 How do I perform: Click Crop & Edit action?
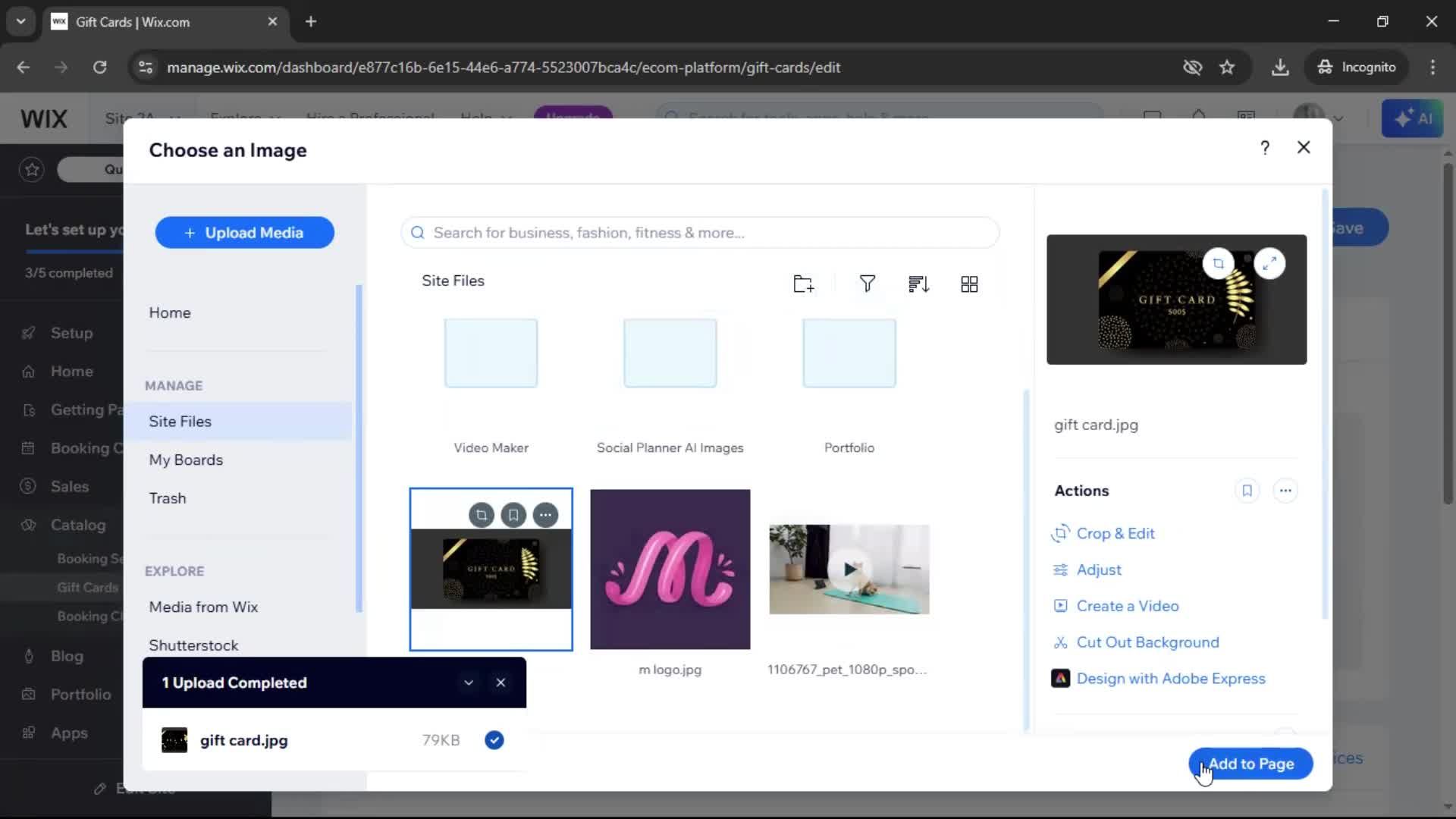(x=1103, y=533)
